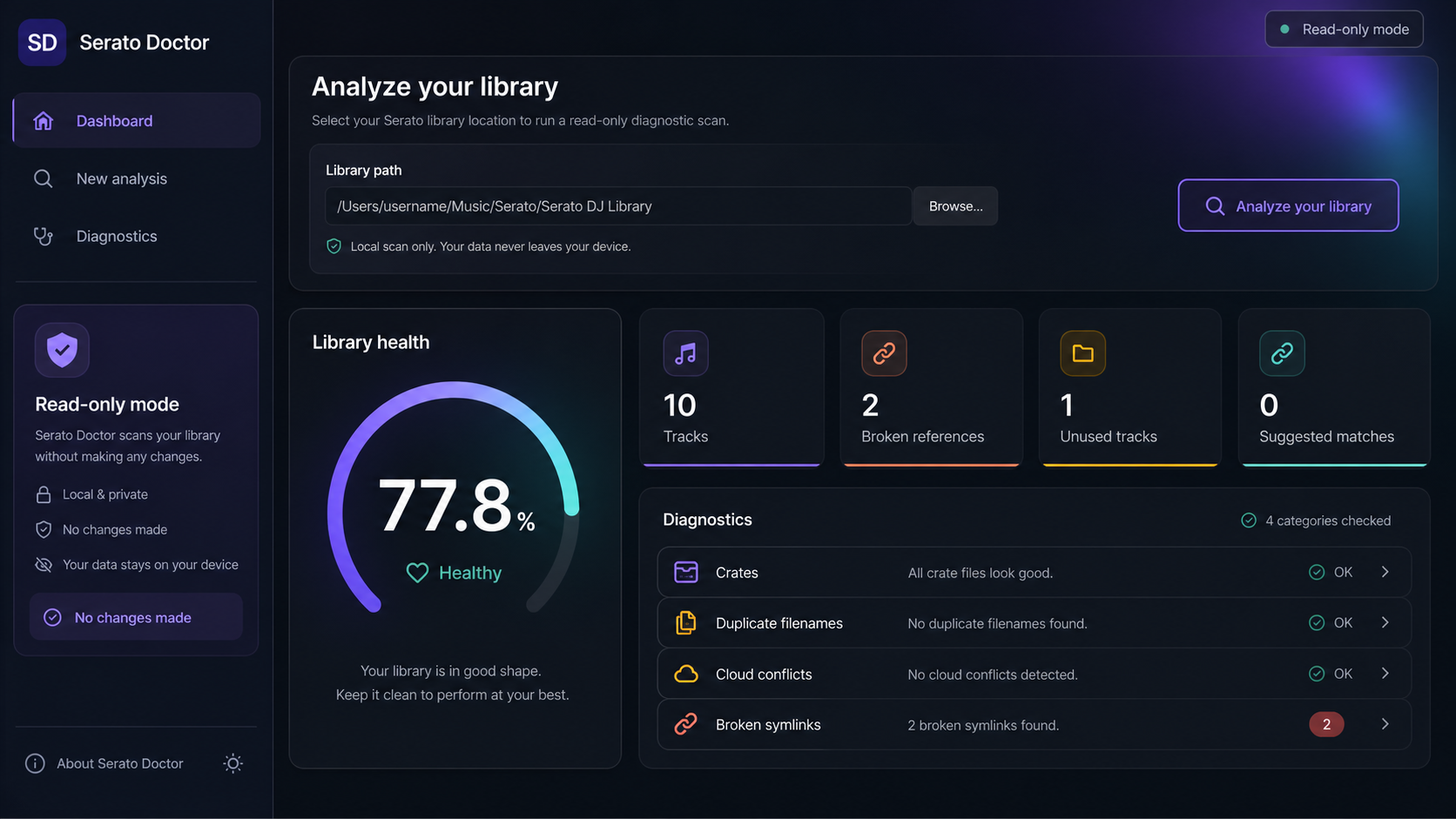Click the OK status check in Duplicate filenames row
Image resolution: width=1456 pixels, height=819 pixels.
1317,622
